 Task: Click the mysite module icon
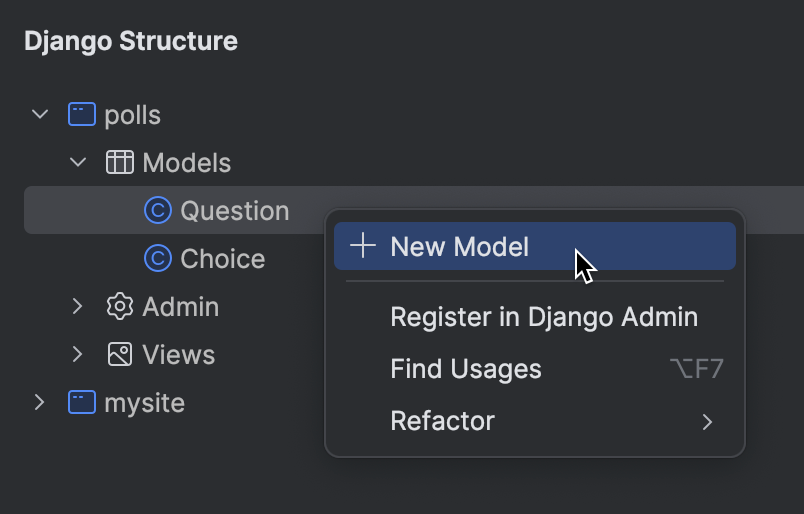(81, 403)
